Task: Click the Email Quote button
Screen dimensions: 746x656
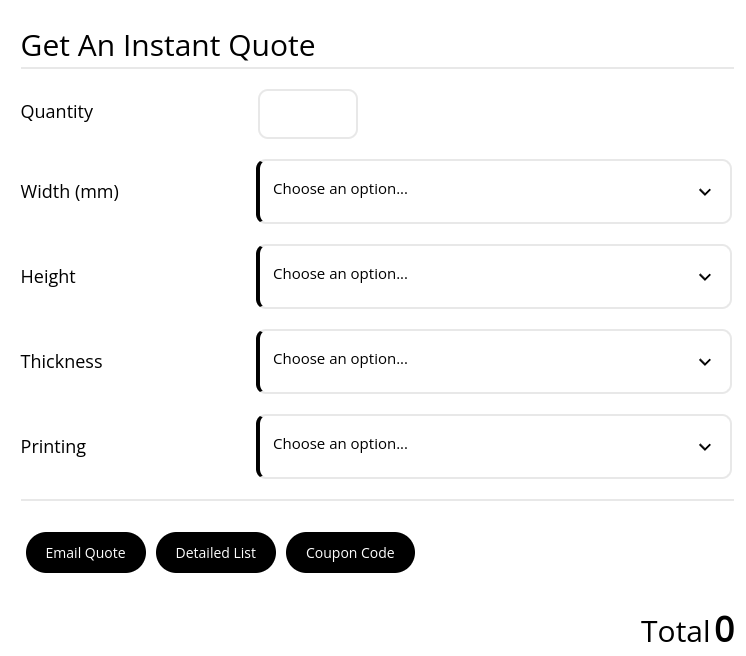Action: [86, 553]
